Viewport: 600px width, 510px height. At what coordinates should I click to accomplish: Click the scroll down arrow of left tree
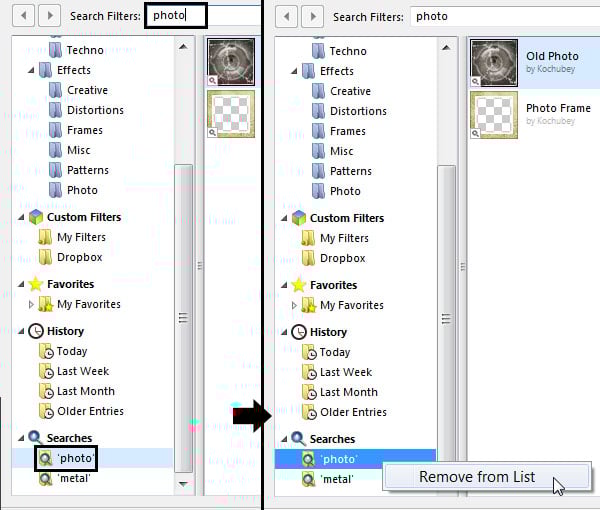click(184, 483)
